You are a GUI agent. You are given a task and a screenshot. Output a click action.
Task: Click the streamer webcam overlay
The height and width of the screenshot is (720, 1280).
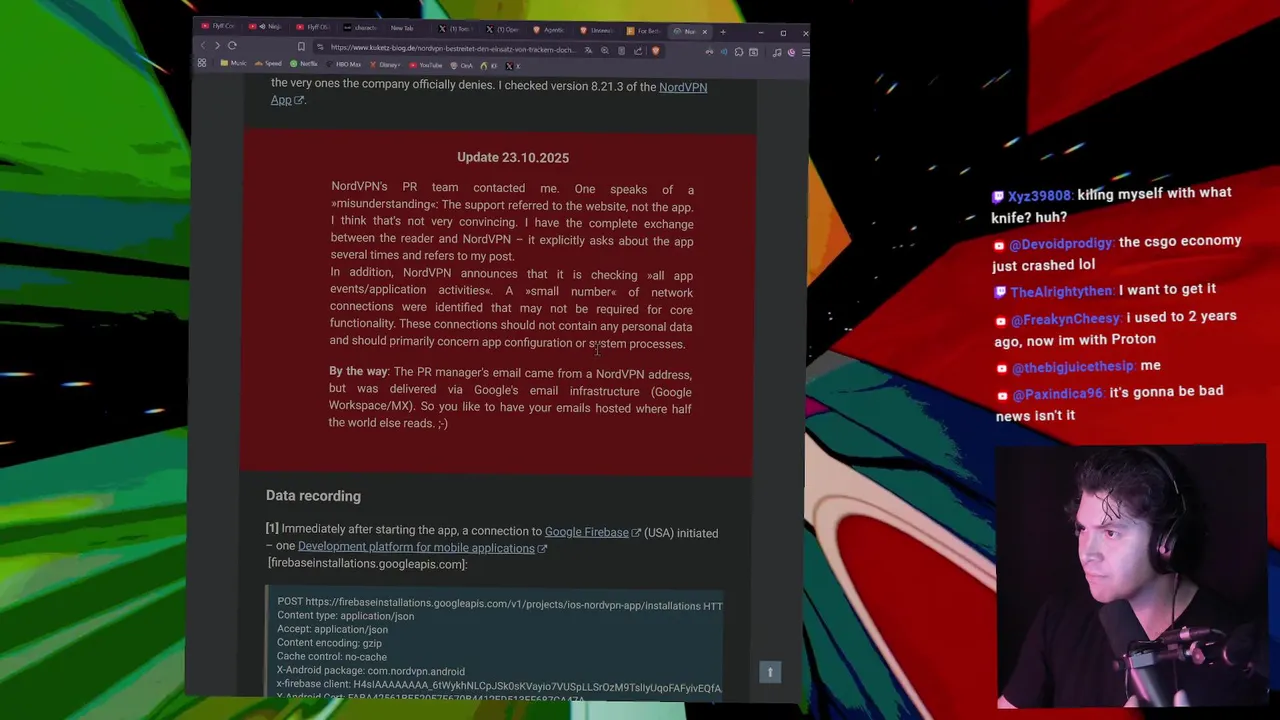(1132, 576)
